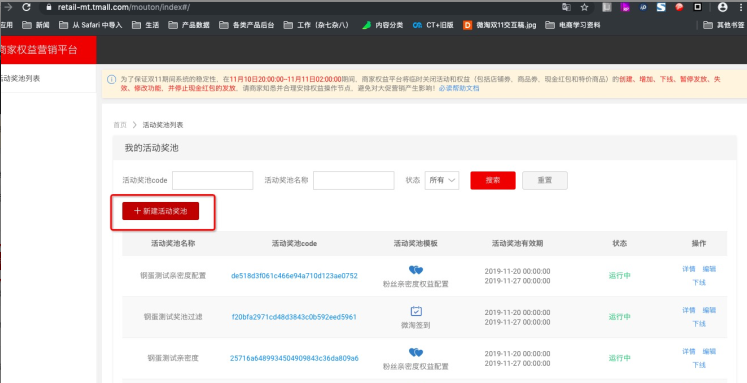Click 详情 for 钢蛋测试亲密度配置 row

pos(689,269)
